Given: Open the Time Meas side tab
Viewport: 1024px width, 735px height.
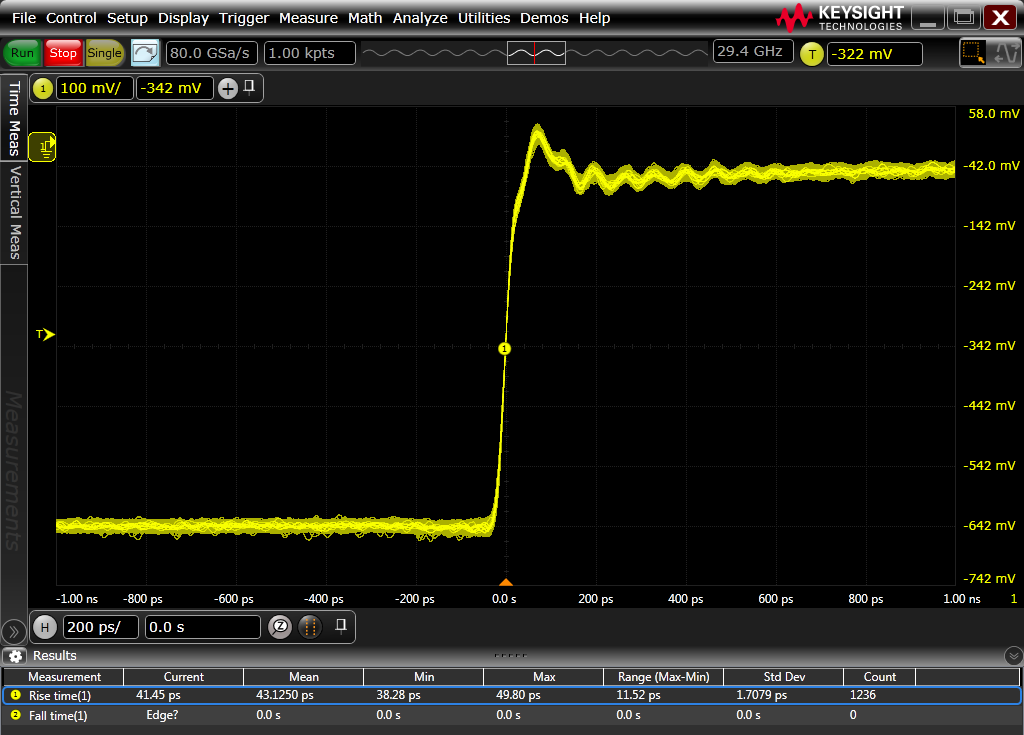Looking at the screenshot, I should [x=14, y=117].
